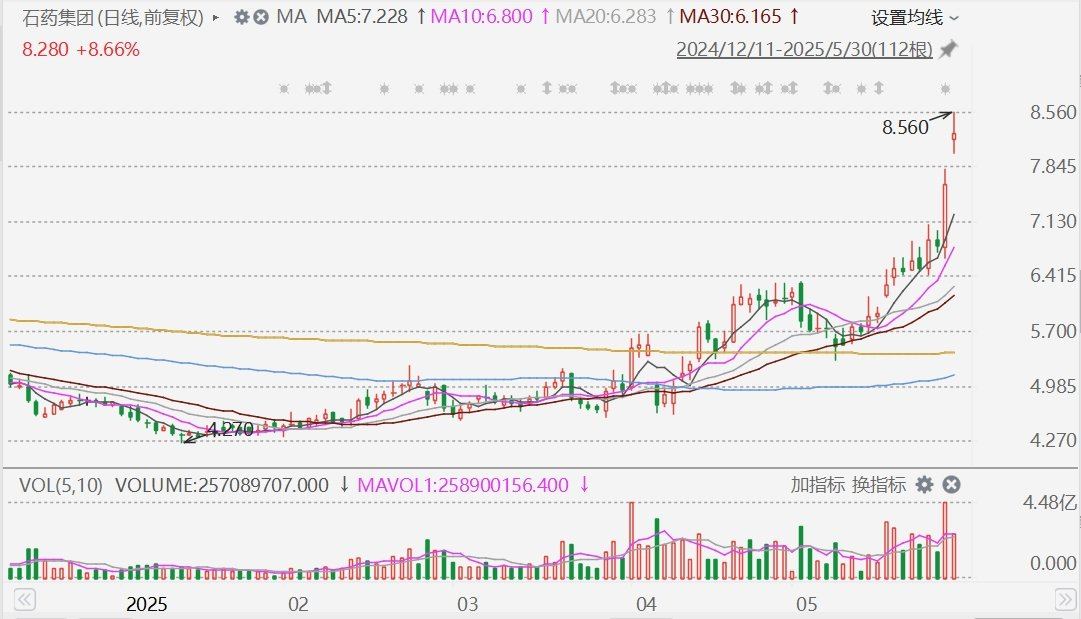Click the event marker above the latest candle

click(946, 90)
